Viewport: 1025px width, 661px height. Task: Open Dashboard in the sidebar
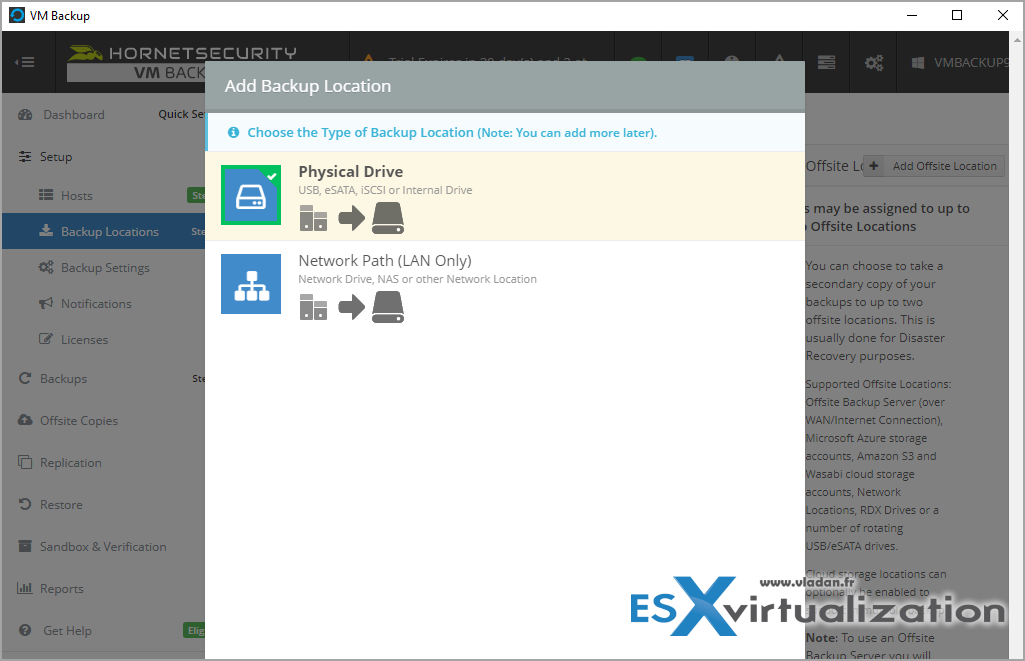click(x=74, y=114)
